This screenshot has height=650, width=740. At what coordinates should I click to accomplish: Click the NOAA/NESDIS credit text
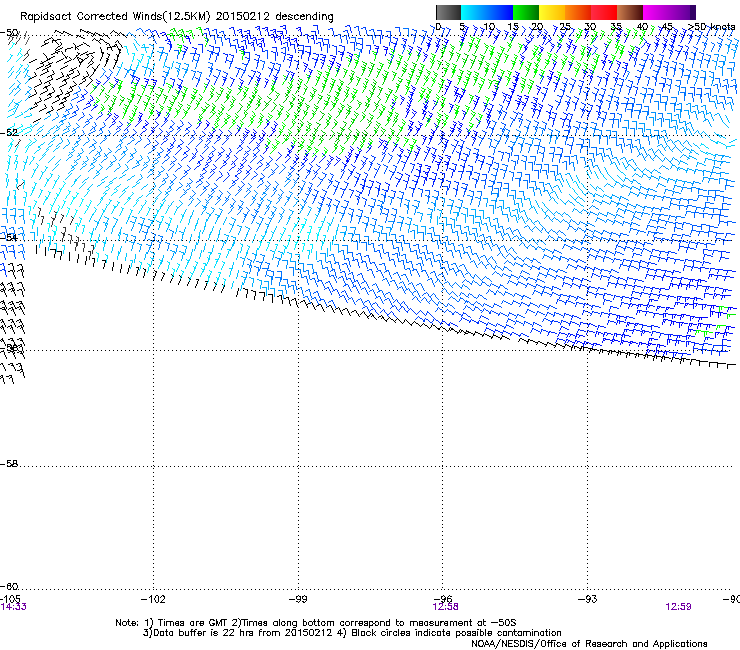click(589, 643)
